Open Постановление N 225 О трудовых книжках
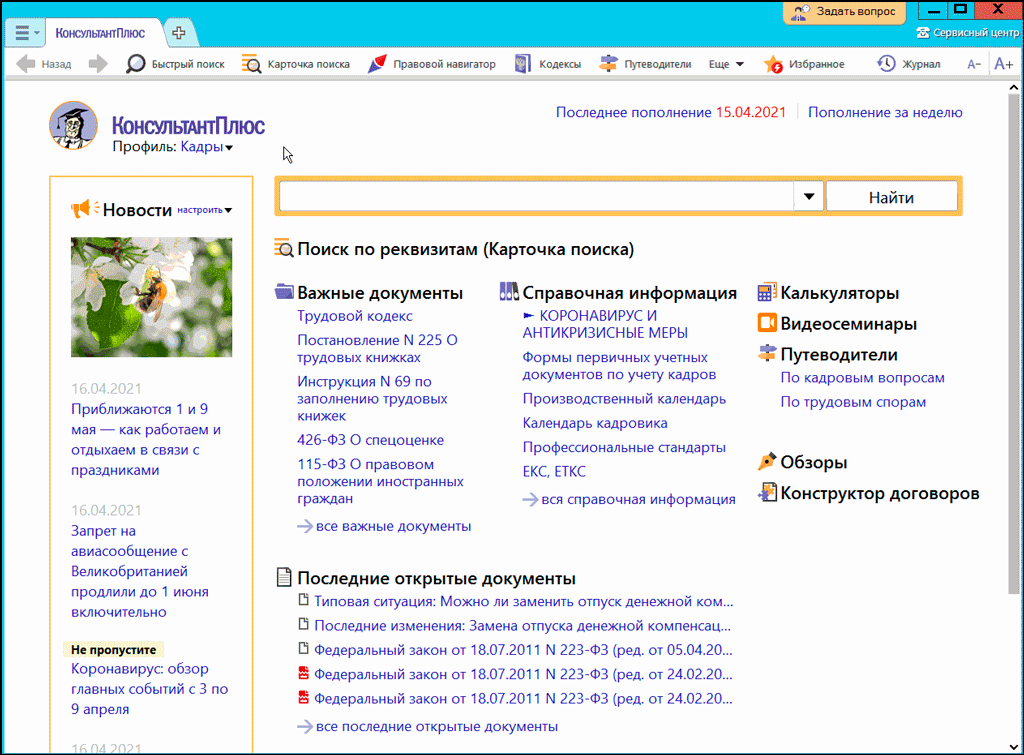1024x755 pixels. point(377,349)
